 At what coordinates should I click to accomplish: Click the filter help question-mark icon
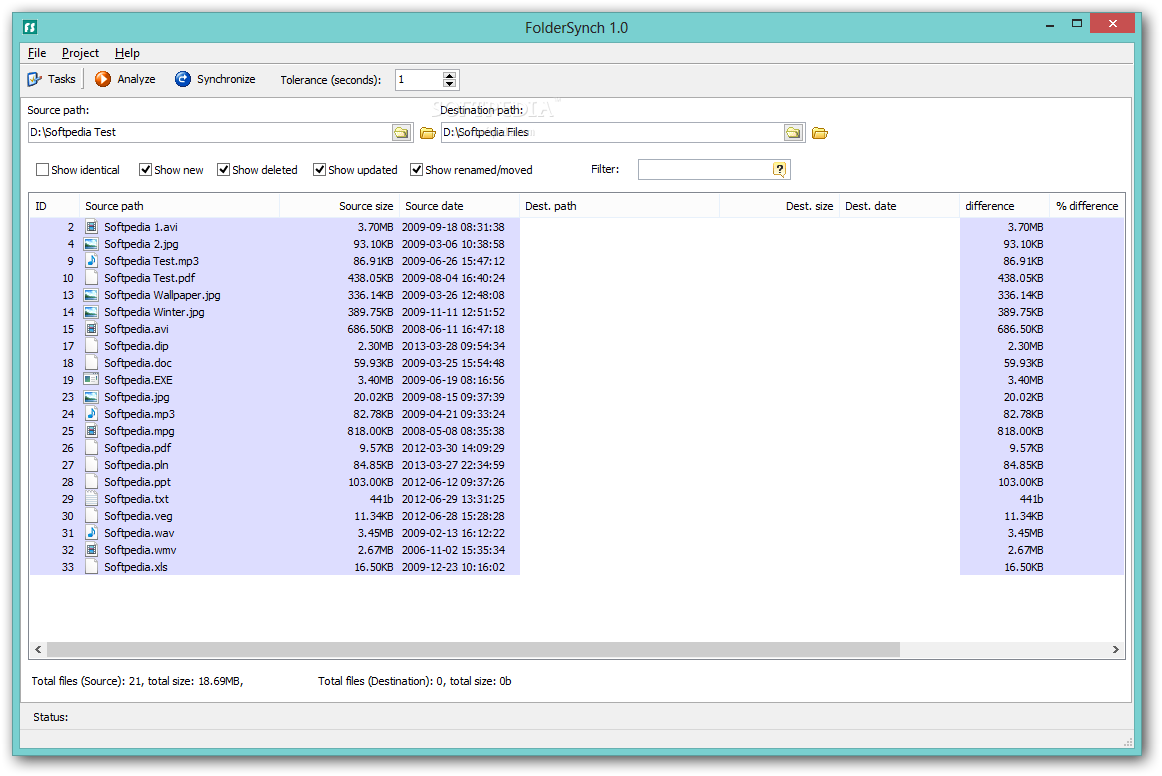[x=780, y=169]
